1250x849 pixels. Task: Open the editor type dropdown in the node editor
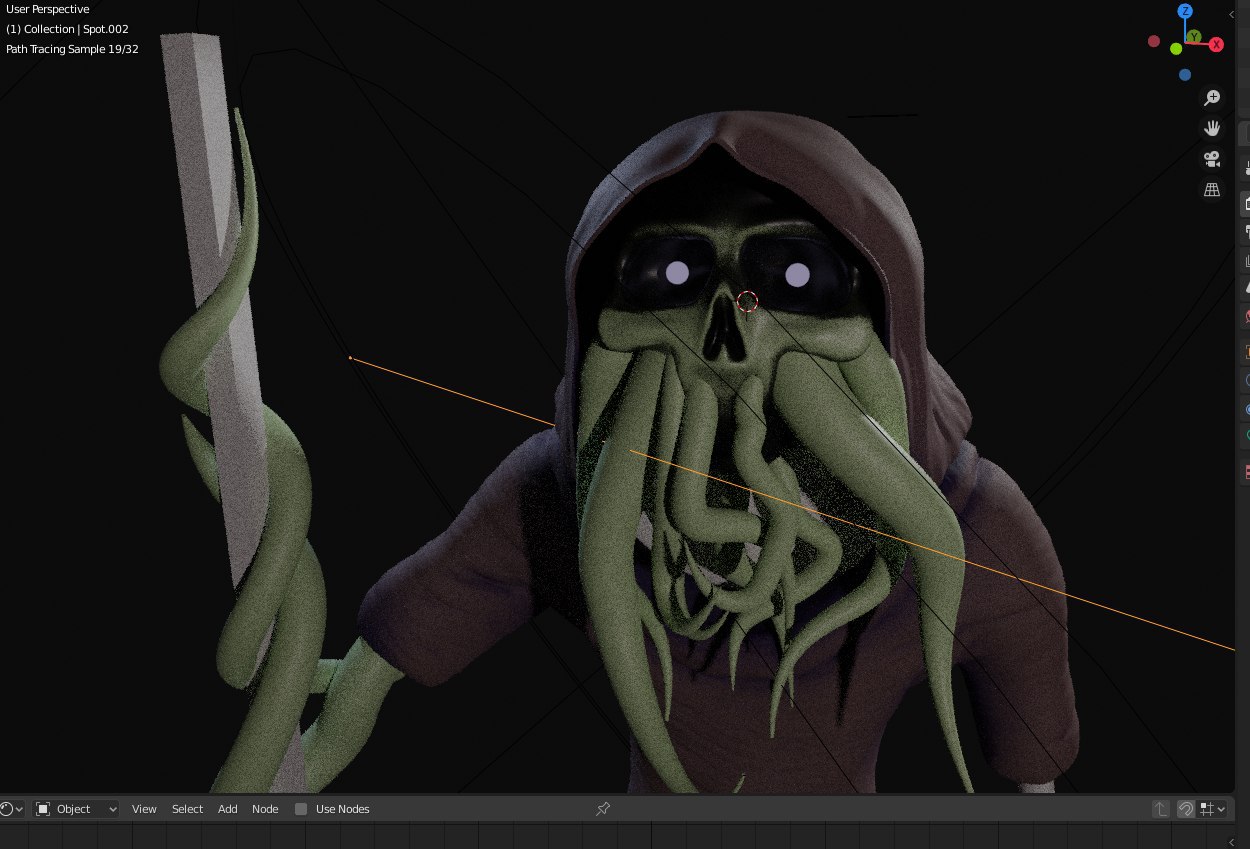coord(11,809)
